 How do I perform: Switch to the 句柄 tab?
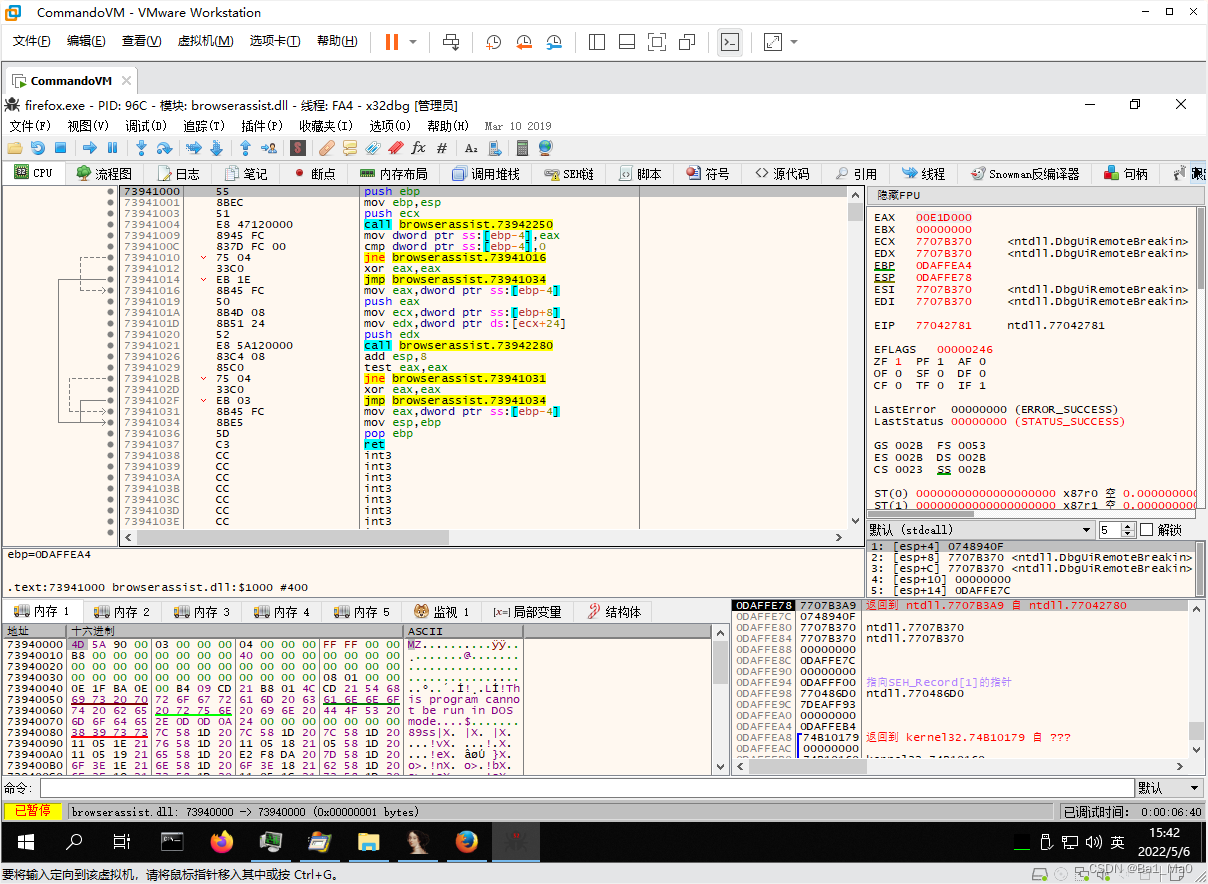1126,173
